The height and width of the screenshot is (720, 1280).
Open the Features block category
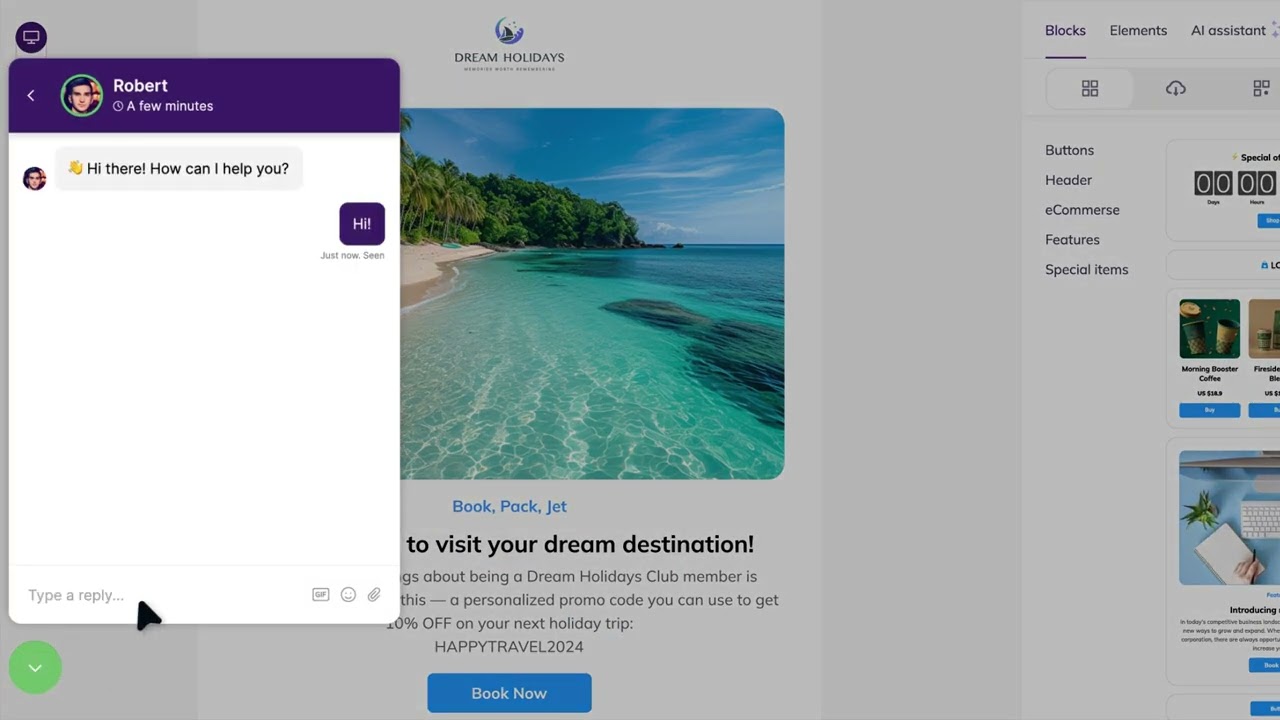click(1072, 240)
